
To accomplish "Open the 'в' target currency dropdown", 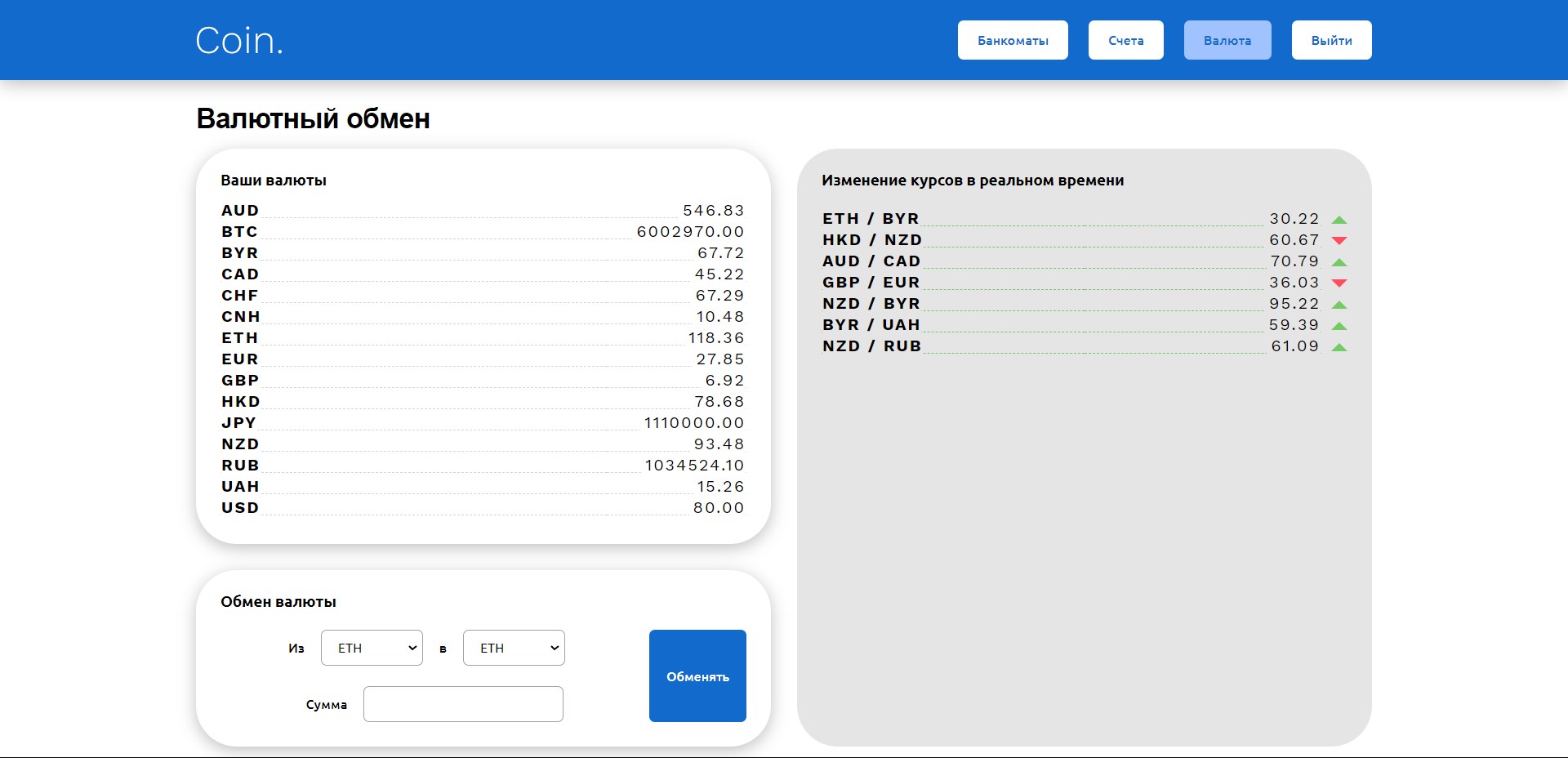I will coord(514,648).
